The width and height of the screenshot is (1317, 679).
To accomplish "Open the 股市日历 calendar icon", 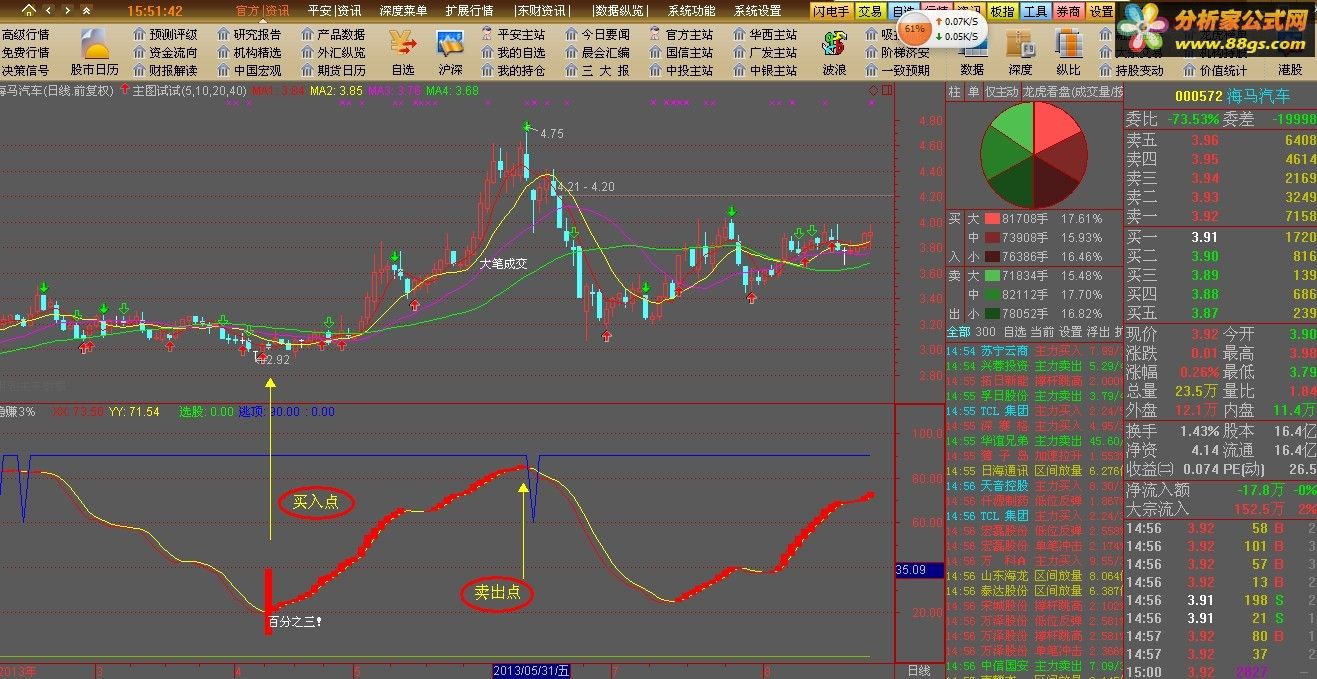I will click(x=94, y=53).
